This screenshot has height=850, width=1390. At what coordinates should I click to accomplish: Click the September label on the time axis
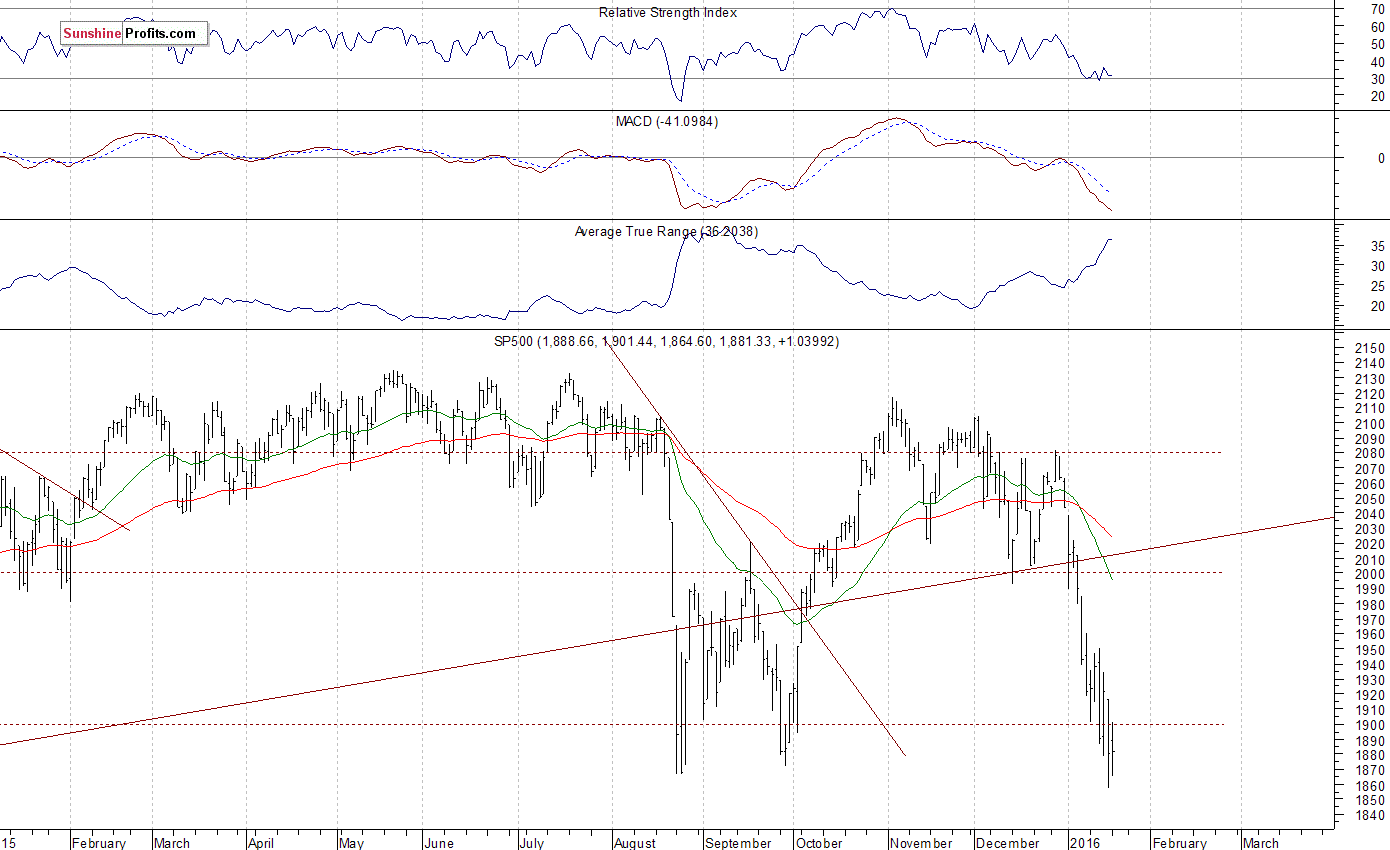737,843
